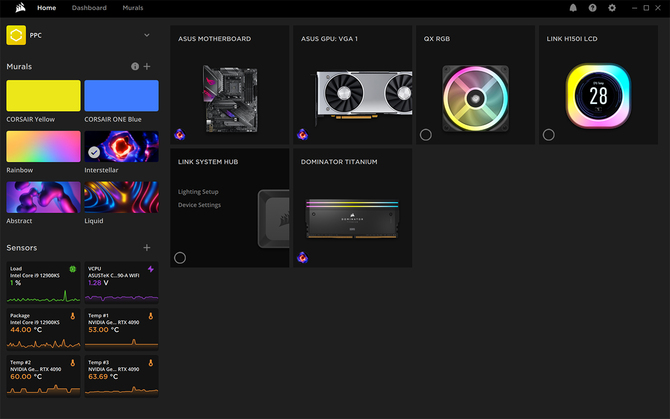Click thermometer icon on Temp #2 sensor
This screenshot has height=419, width=670.
pos(73,363)
